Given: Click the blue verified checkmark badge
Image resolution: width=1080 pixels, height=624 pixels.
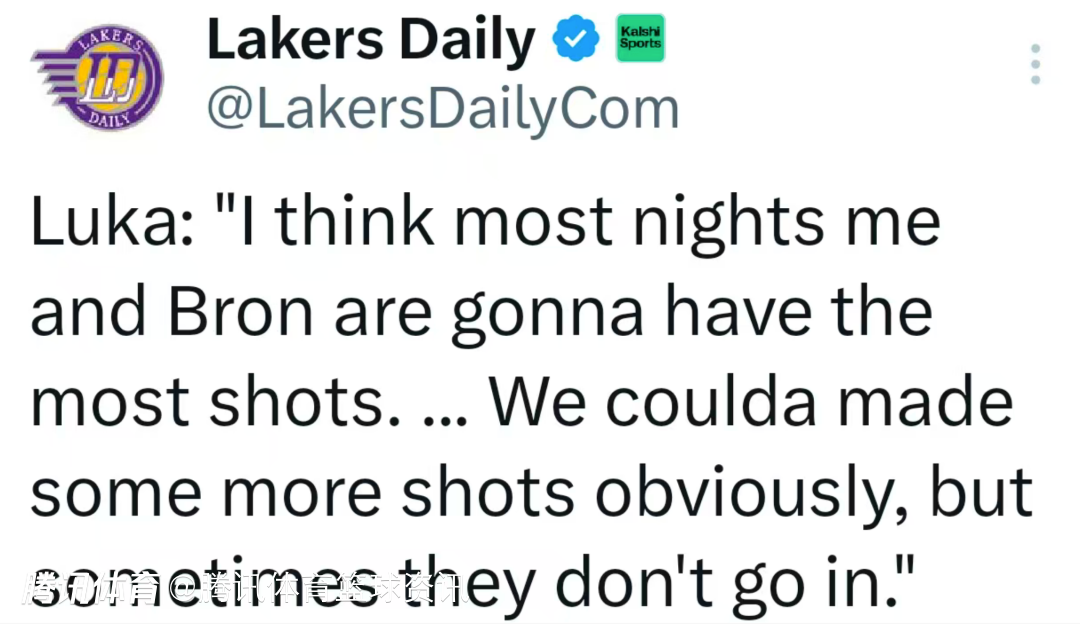Looking at the screenshot, I should 577,43.
